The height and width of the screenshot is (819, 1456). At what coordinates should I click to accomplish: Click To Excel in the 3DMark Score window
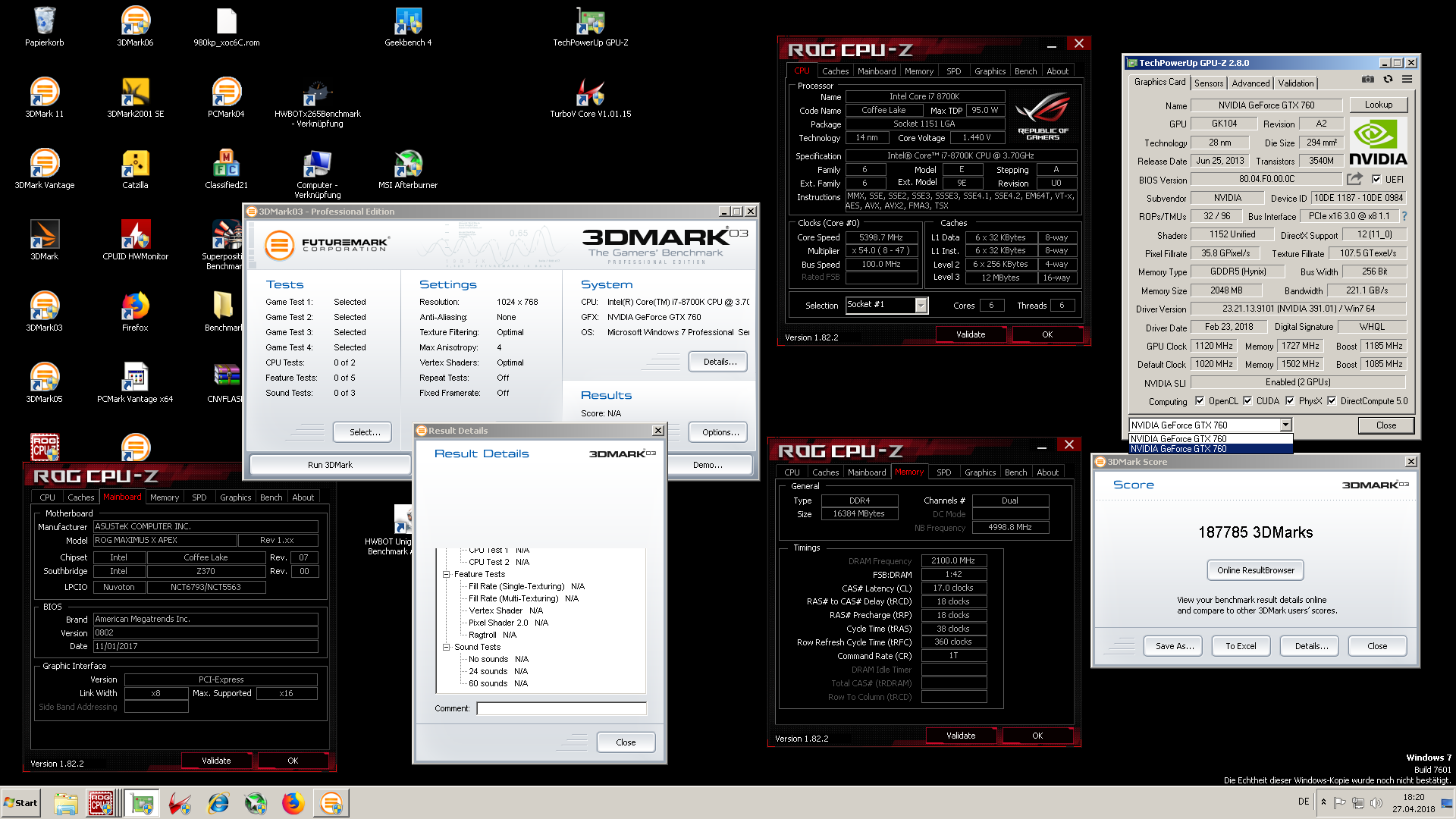coord(1241,646)
